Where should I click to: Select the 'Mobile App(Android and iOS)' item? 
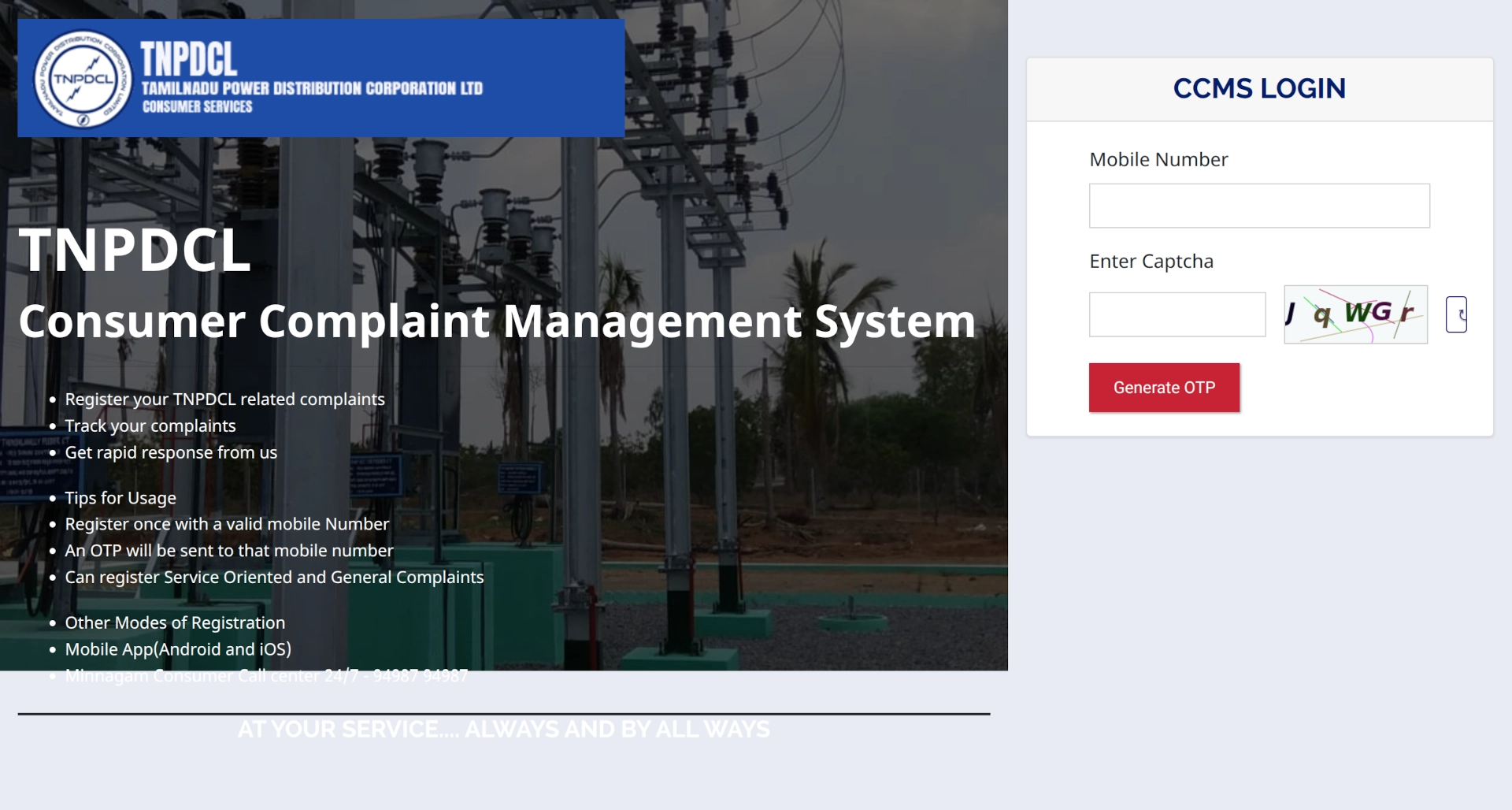point(178,650)
